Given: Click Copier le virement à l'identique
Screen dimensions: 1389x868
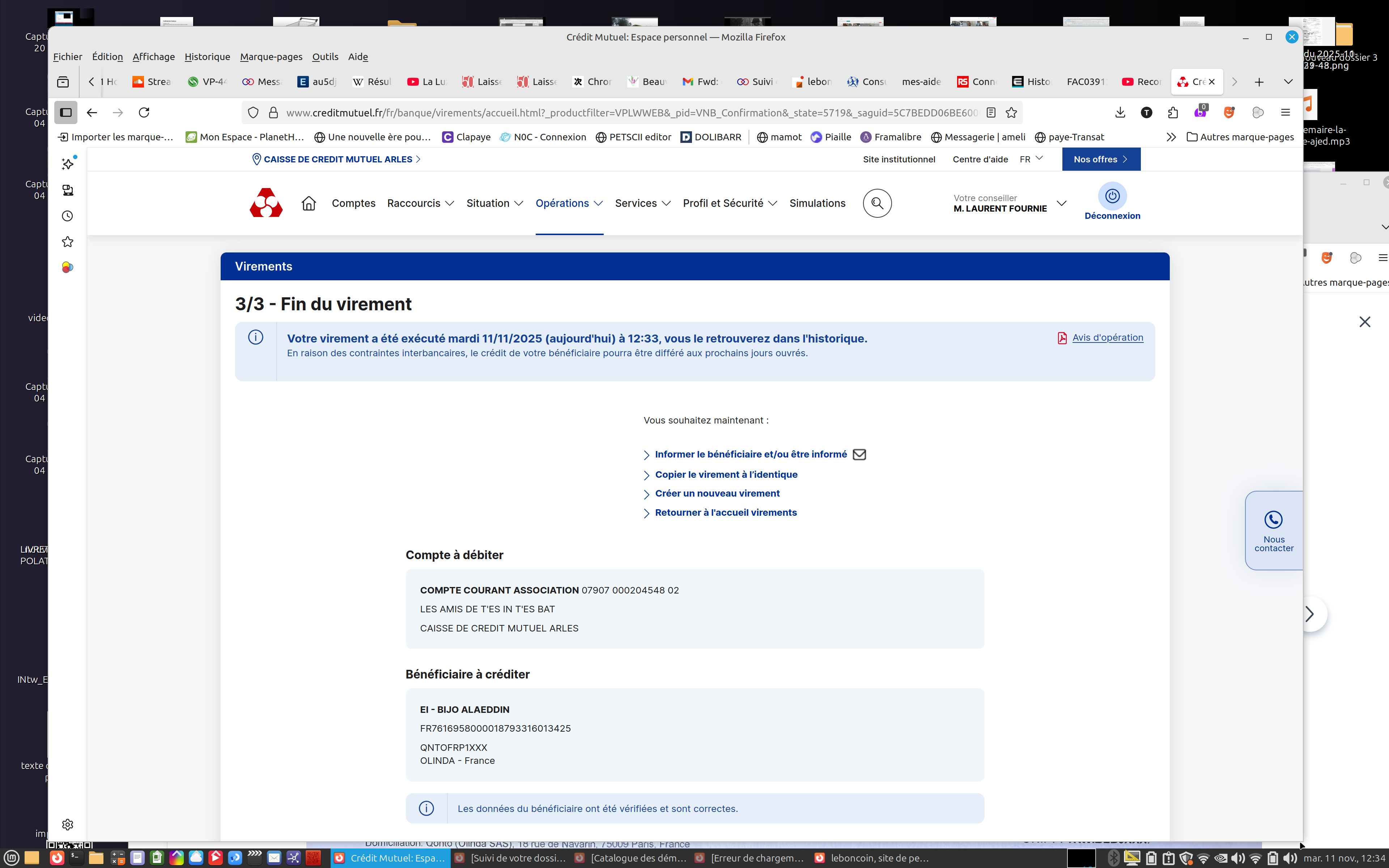Looking at the screenshot, I should coord(726,474).
